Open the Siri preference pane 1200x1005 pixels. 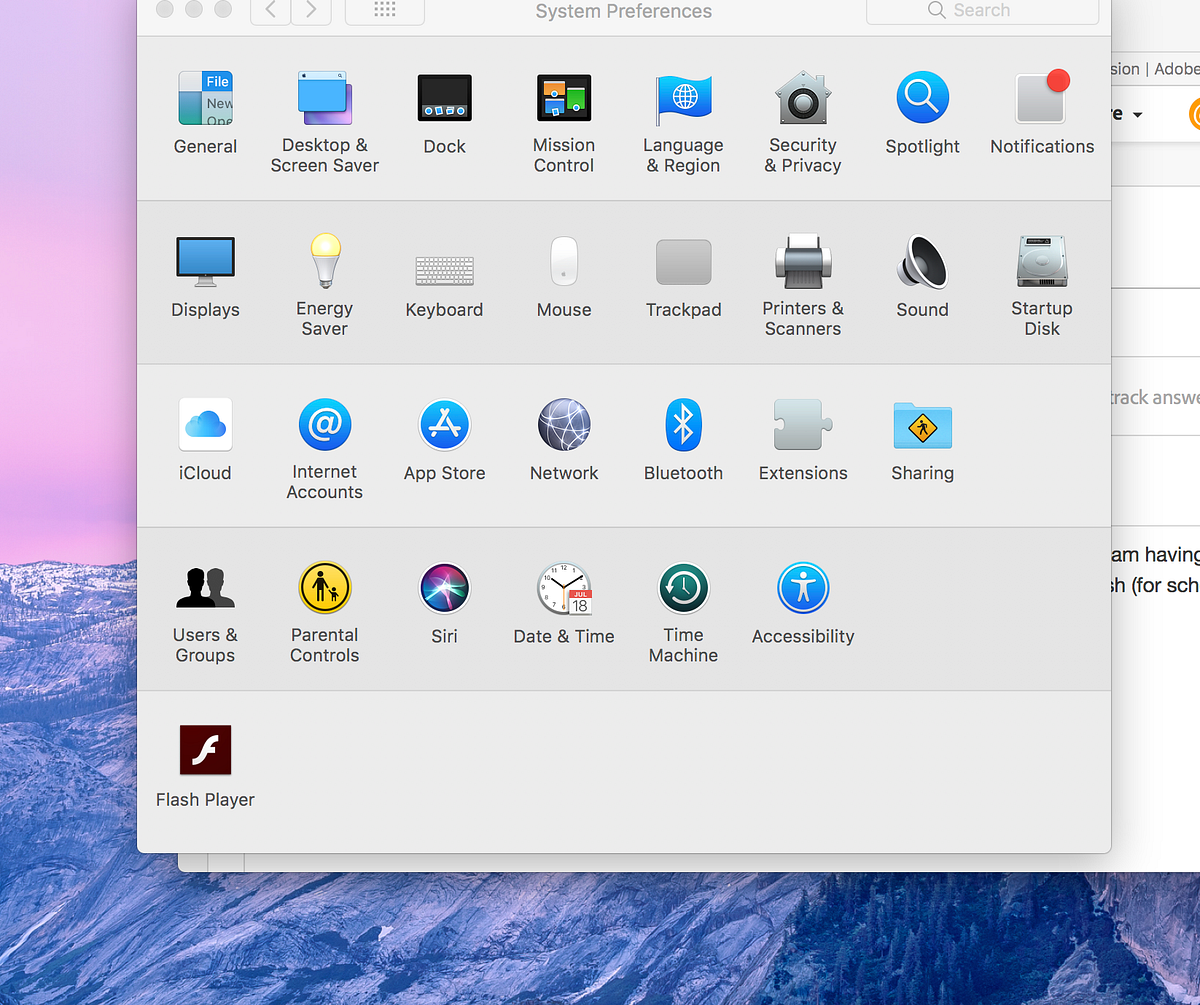point(444,588)
